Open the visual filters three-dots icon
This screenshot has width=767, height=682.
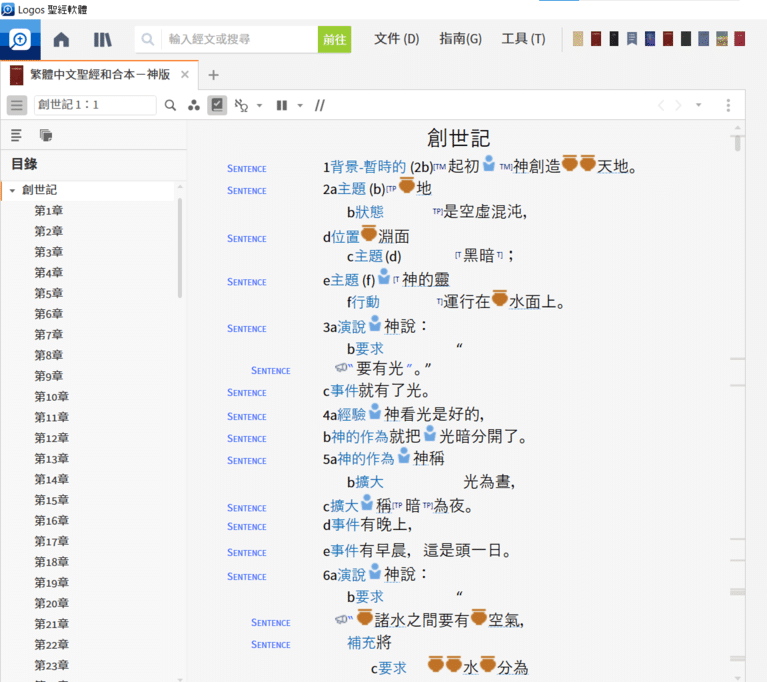(x=194, y=105)
